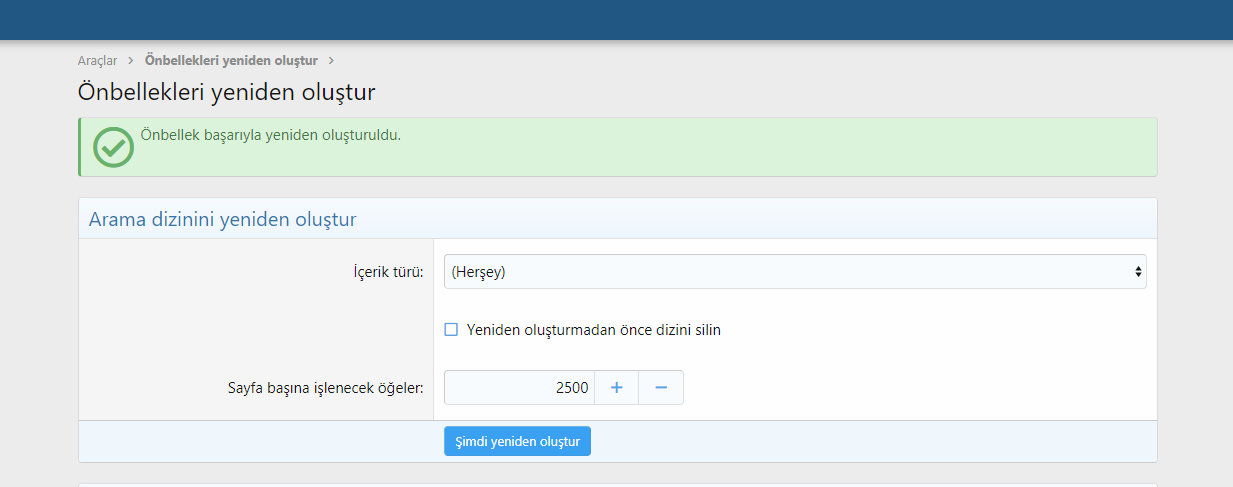This screenshot has width=1233, height=487.
Task: Click the green success checkmark icon
Action: click(113, 147)
